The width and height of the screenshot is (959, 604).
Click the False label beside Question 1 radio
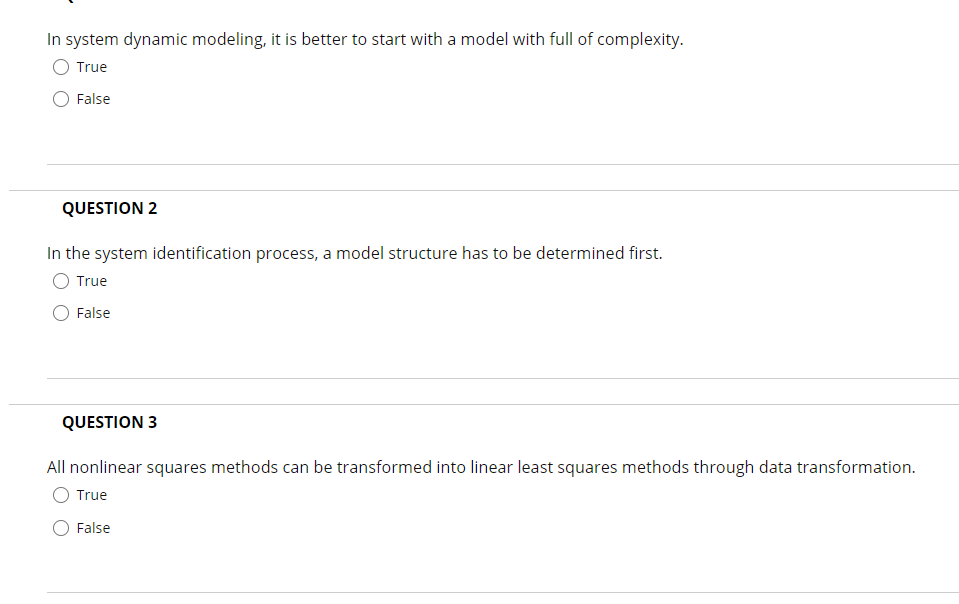click(95, 99)
